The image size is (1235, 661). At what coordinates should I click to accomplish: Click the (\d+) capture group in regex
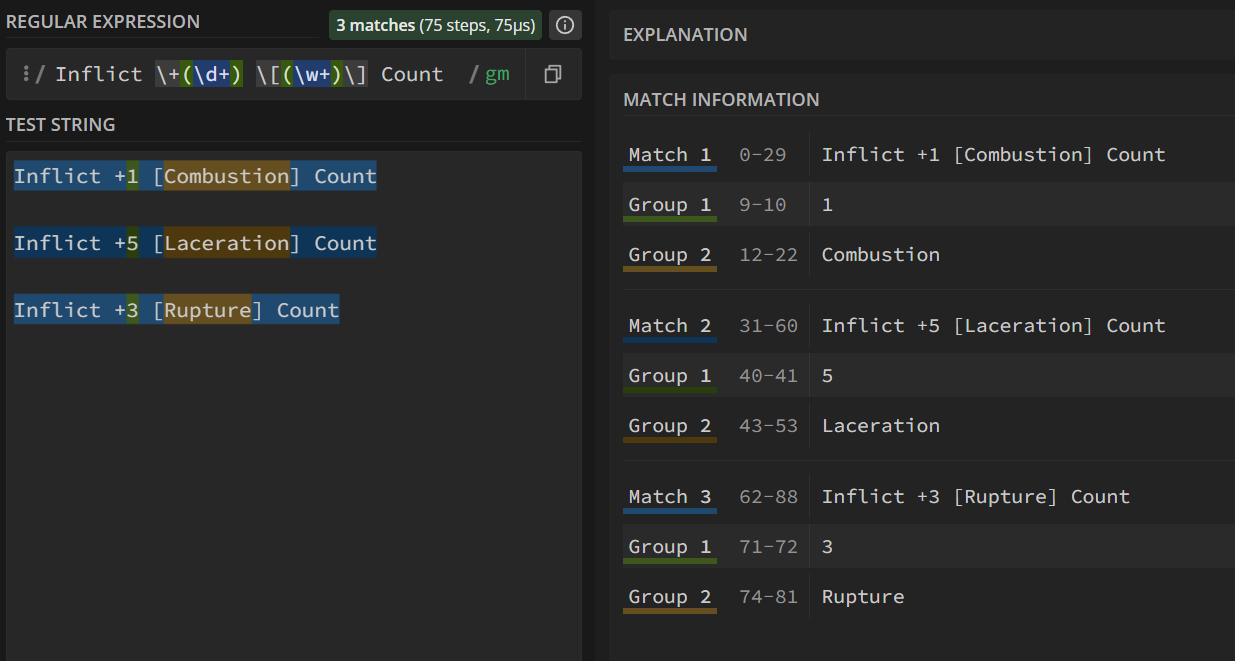point(212,74)
